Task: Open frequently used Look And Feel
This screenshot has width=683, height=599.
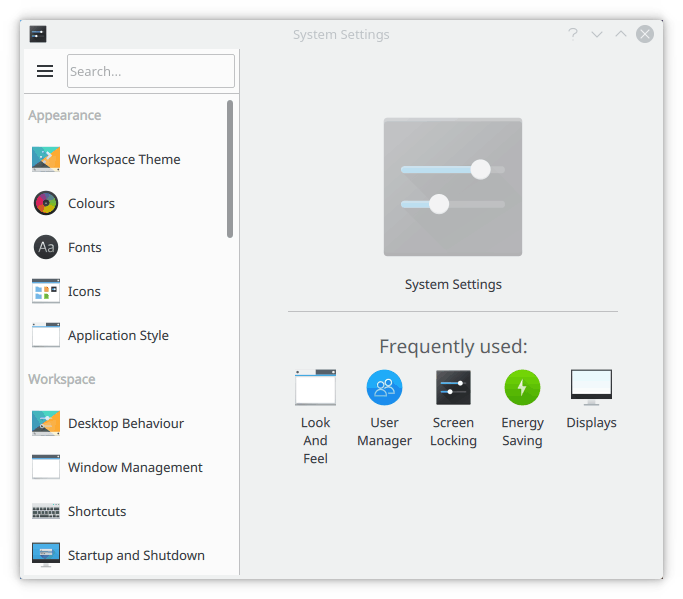Action: [x=315, y=414]
